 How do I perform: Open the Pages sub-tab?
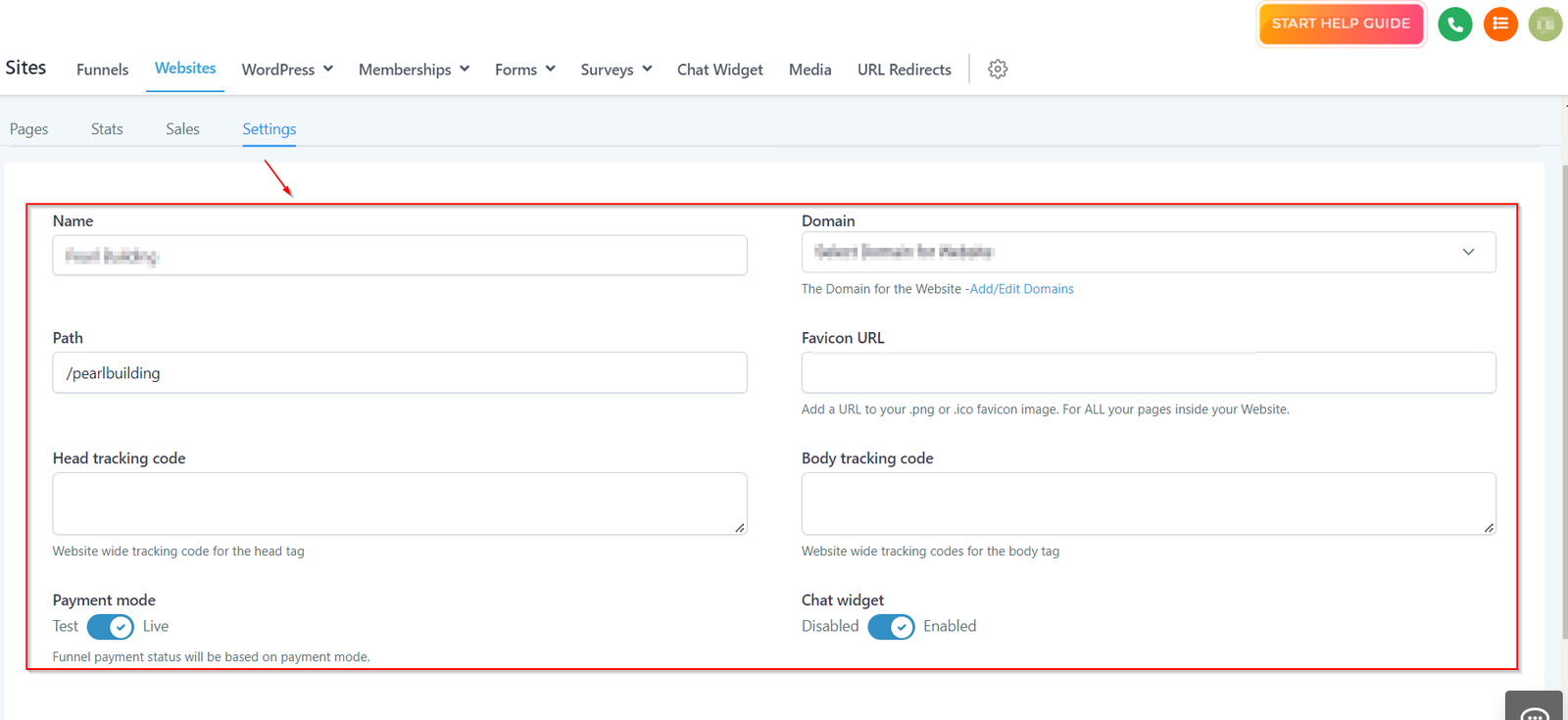pyautogui.click(x=28, y=129)
